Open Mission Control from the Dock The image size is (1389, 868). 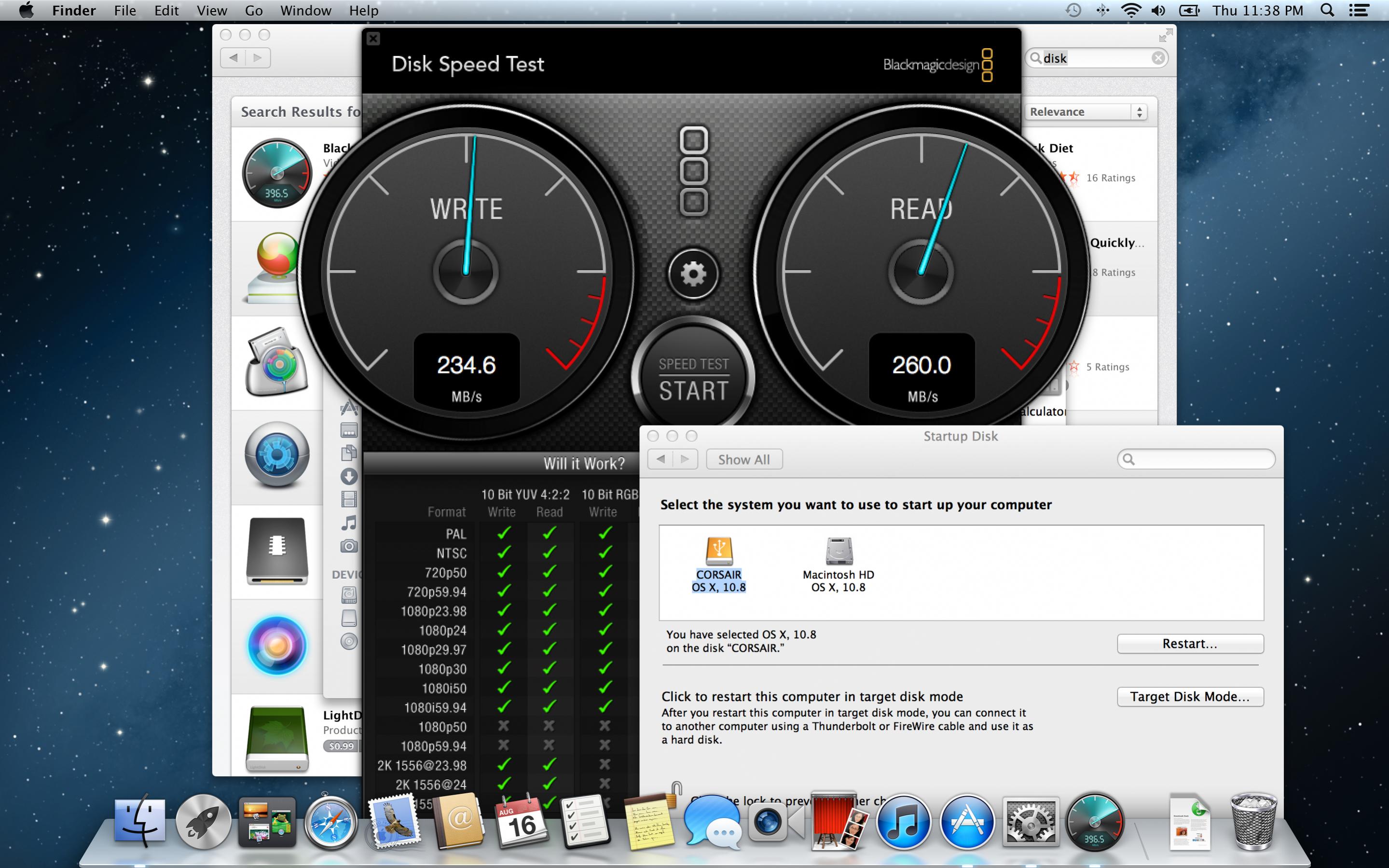[267, 822]
